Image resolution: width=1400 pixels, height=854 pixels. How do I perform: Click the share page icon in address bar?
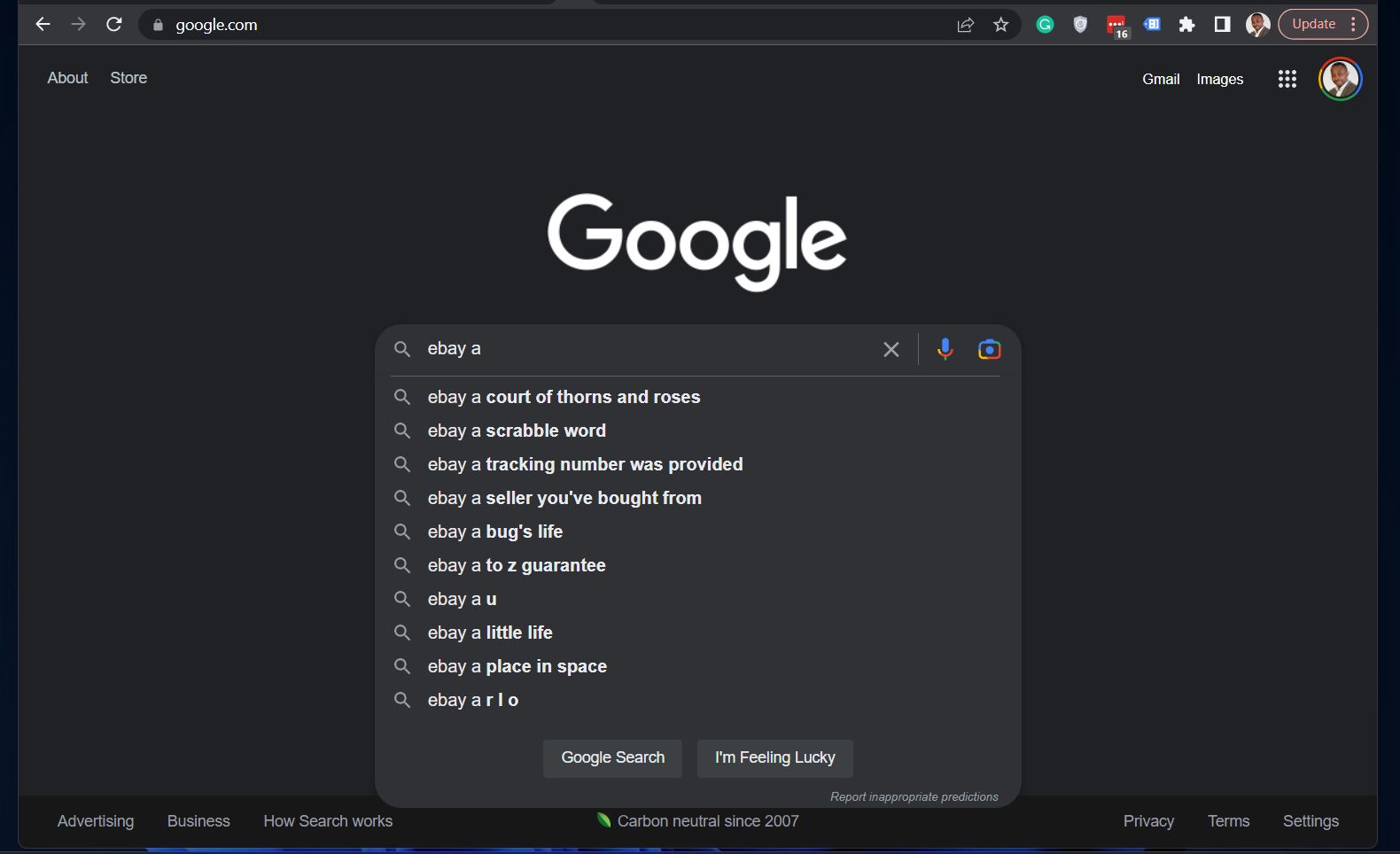coord(966,25)
